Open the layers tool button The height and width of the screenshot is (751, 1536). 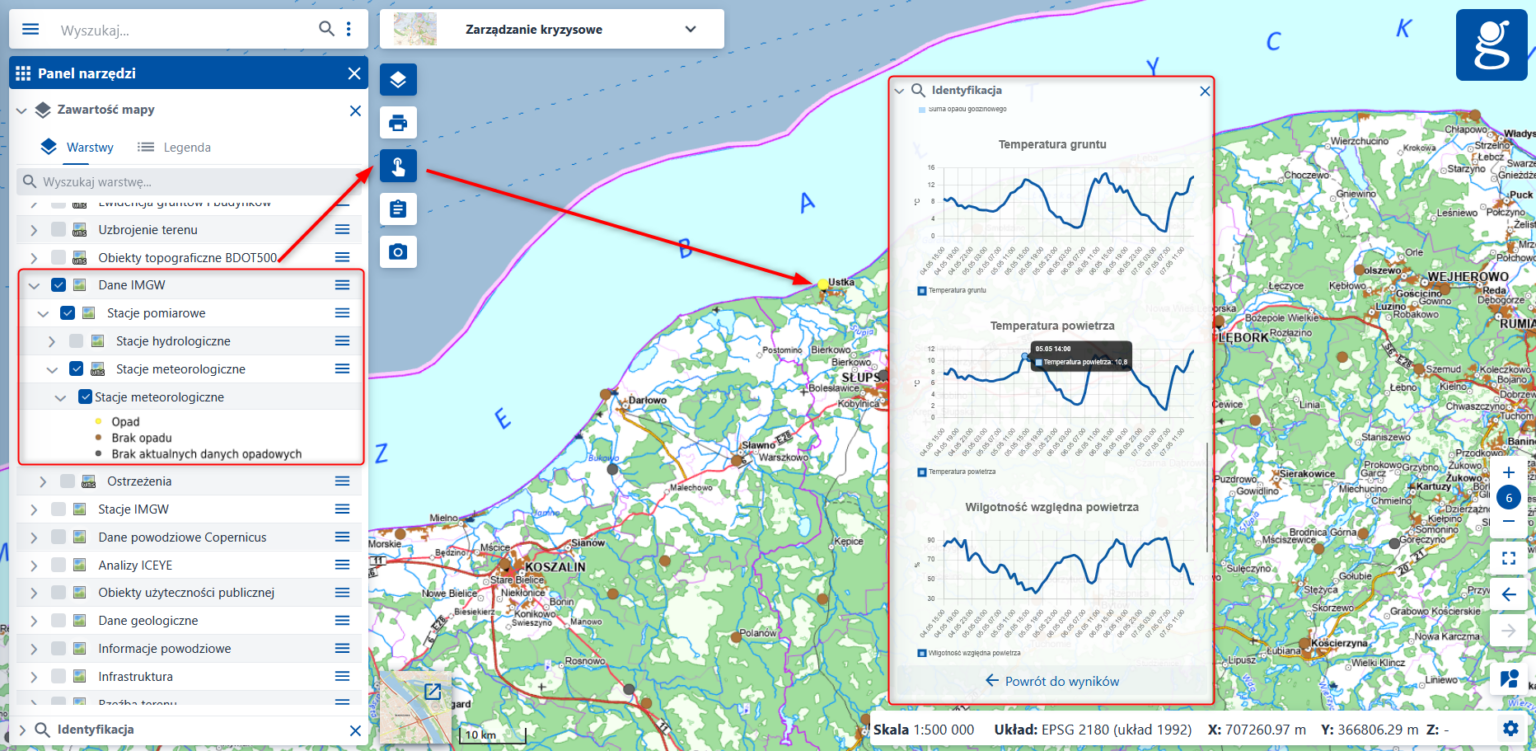(398, 80)
